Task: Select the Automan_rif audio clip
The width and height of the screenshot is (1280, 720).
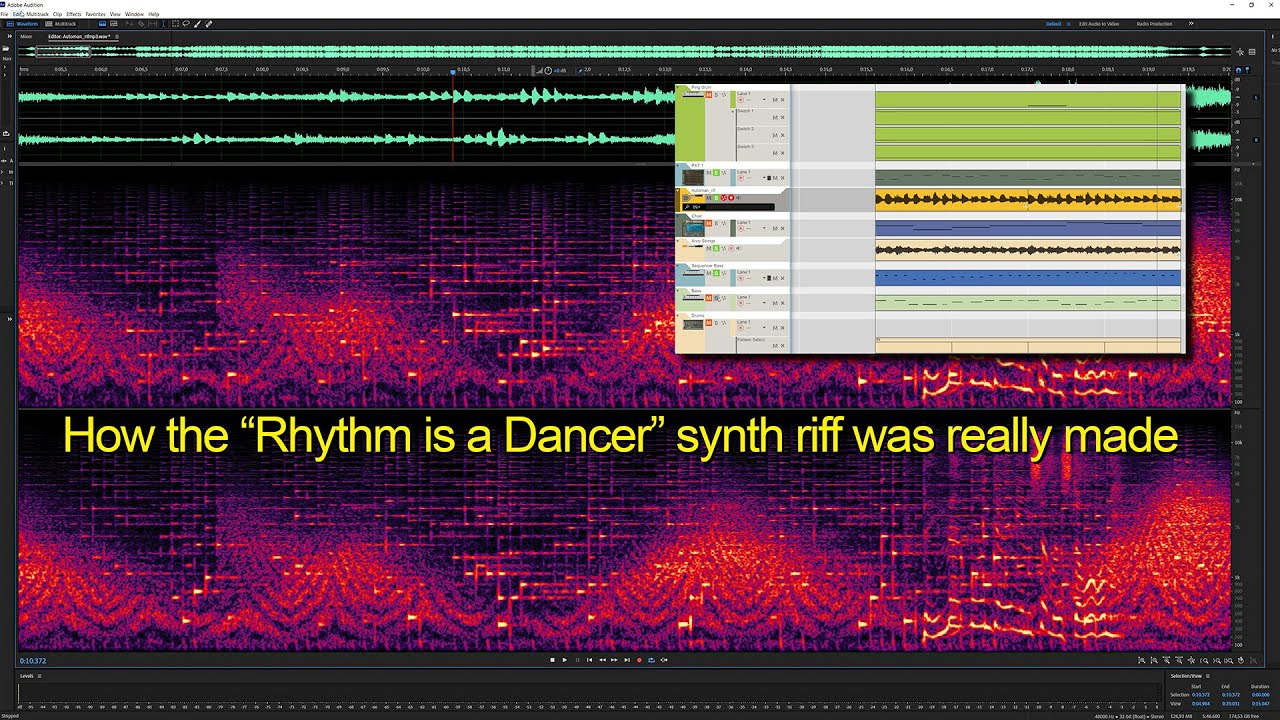Action: [1028, 200]
